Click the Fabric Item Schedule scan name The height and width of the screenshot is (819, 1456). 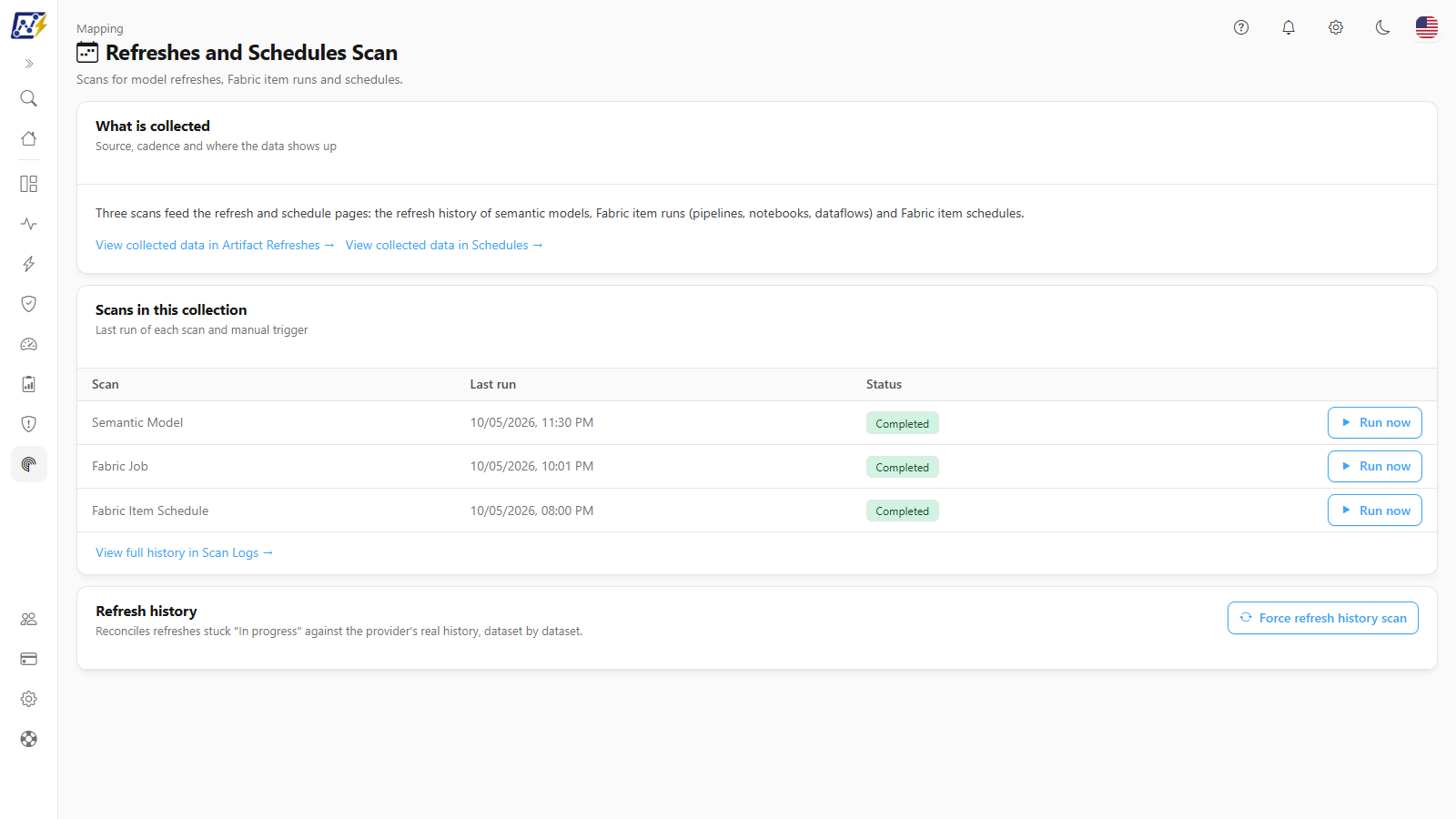coord(150,511)
